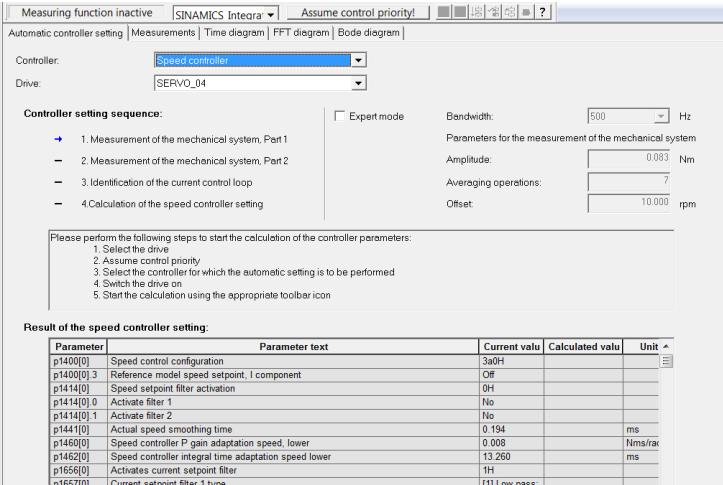Click the Actual speed smoothing time text
Viewport: 723px width, 485px height.
171,429
